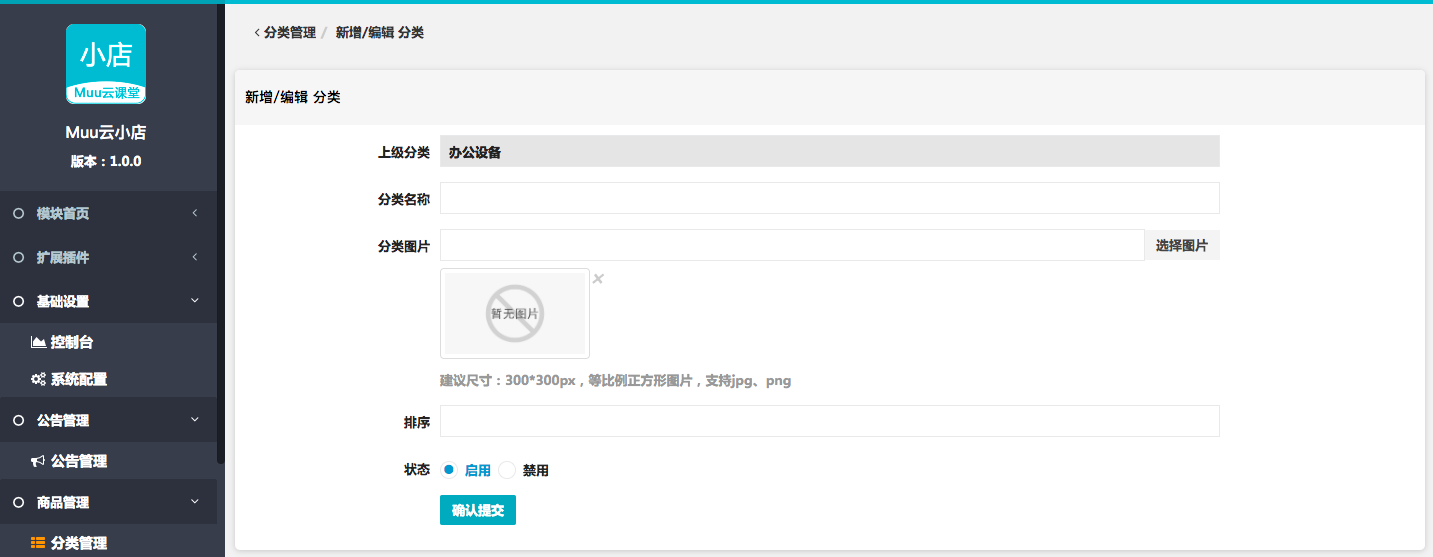Click the 选择图片 button
This screenshot has width=1433, height=557.
click(1182, 245)
